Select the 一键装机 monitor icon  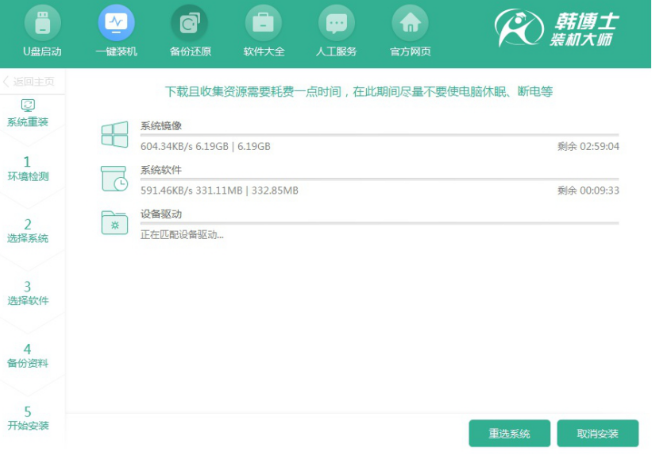click(x=116, y=22)
